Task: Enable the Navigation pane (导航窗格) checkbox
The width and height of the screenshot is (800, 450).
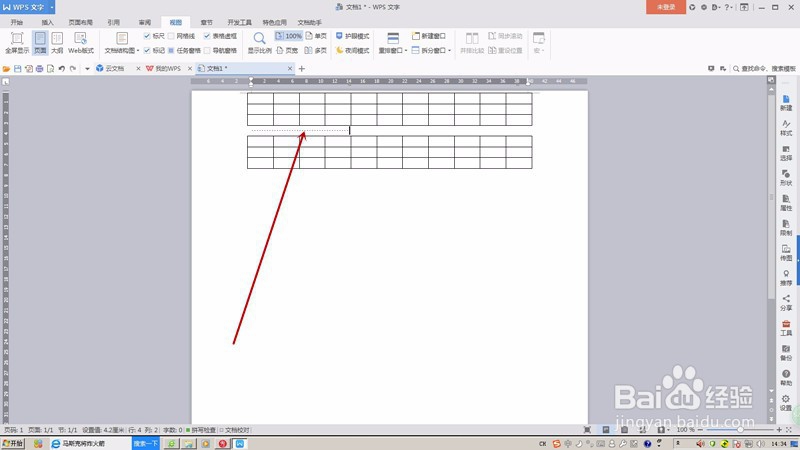Action: [207, 51]
